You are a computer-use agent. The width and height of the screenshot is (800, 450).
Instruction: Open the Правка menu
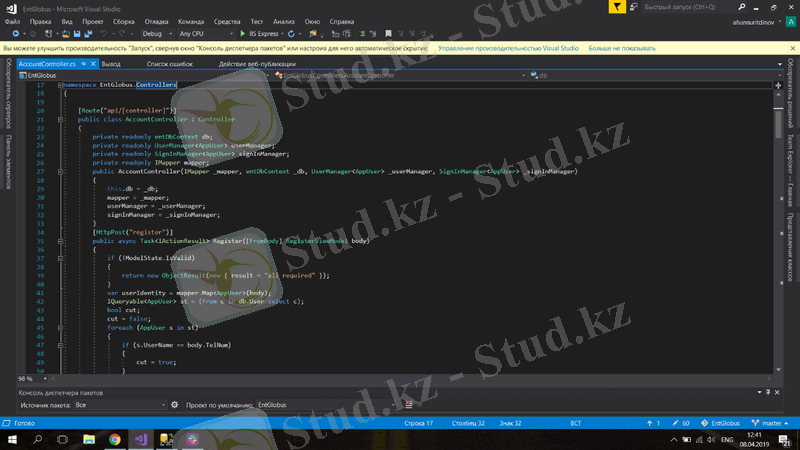40,21
